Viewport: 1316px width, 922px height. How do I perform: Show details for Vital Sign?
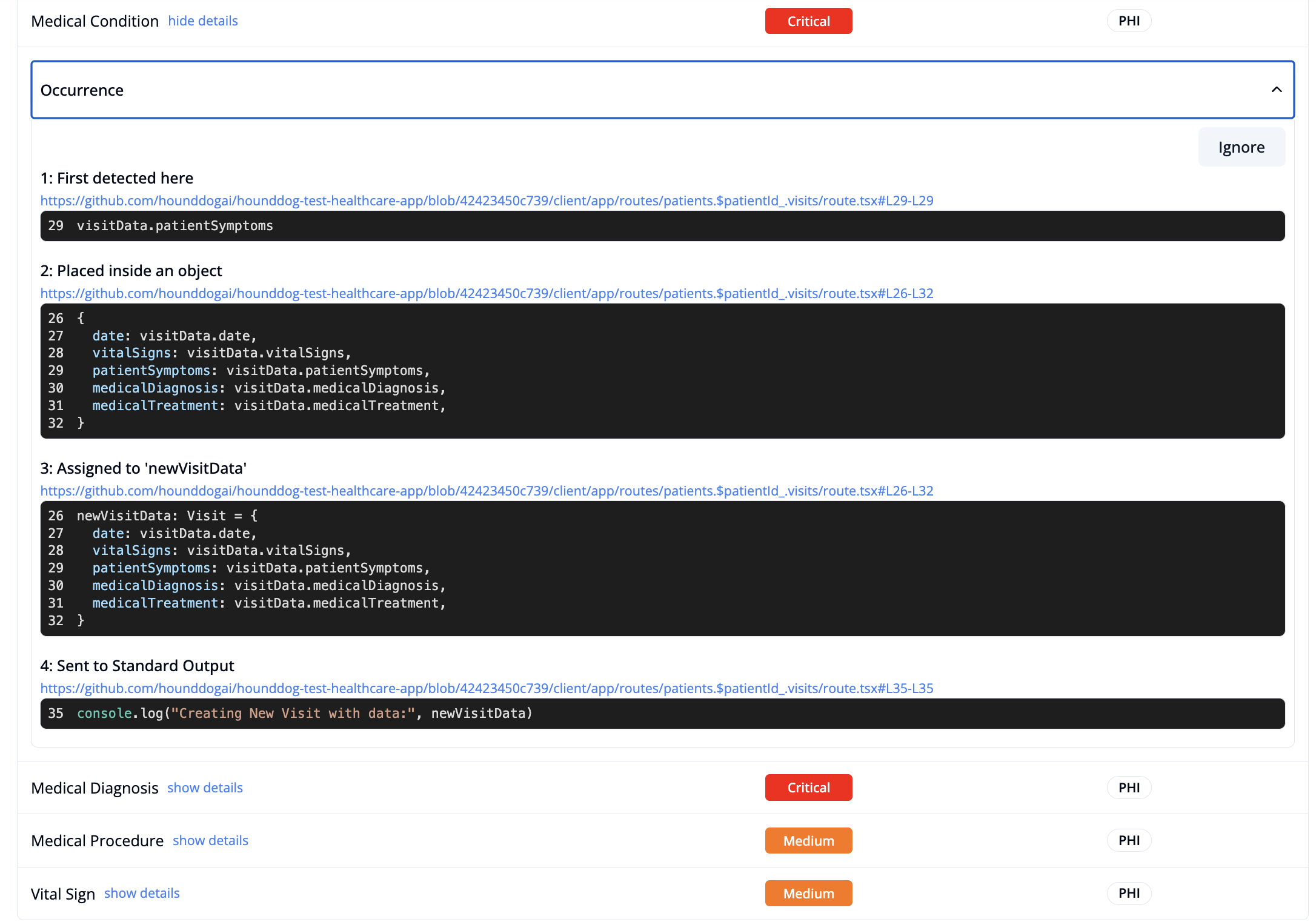(142, 893)
